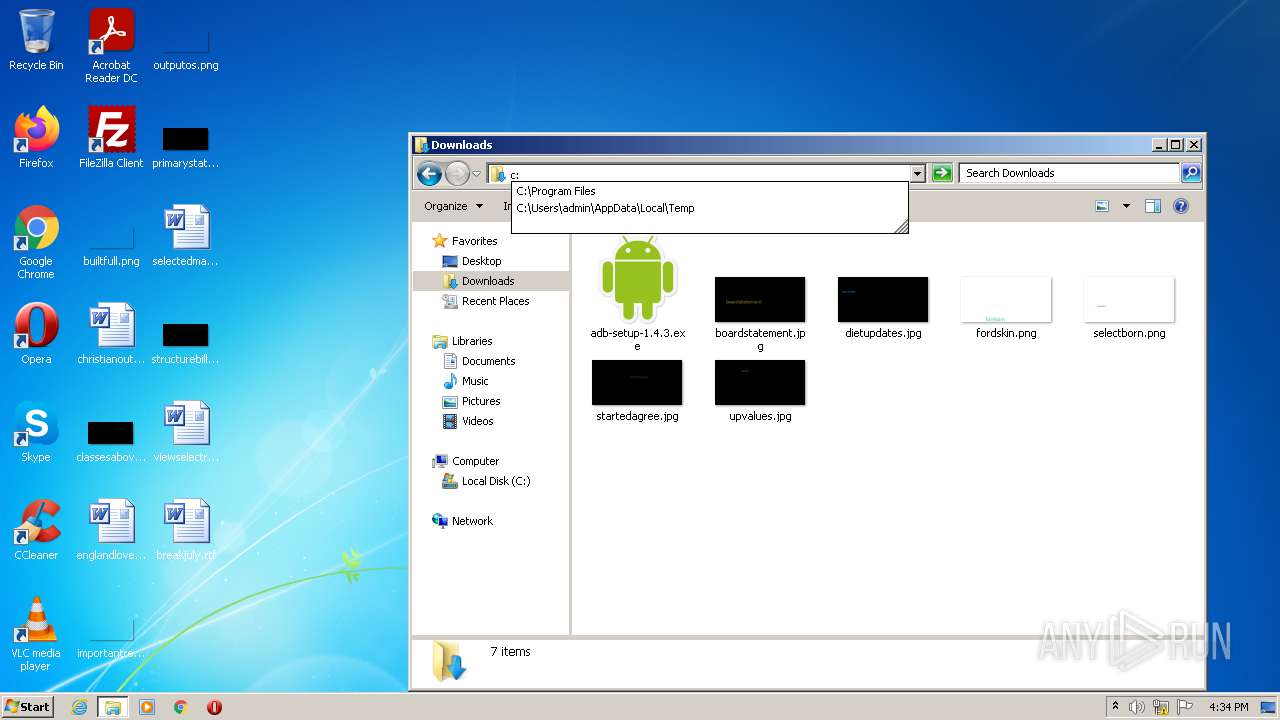Select breakjuly.rtf document on desktop

(186, 530)
